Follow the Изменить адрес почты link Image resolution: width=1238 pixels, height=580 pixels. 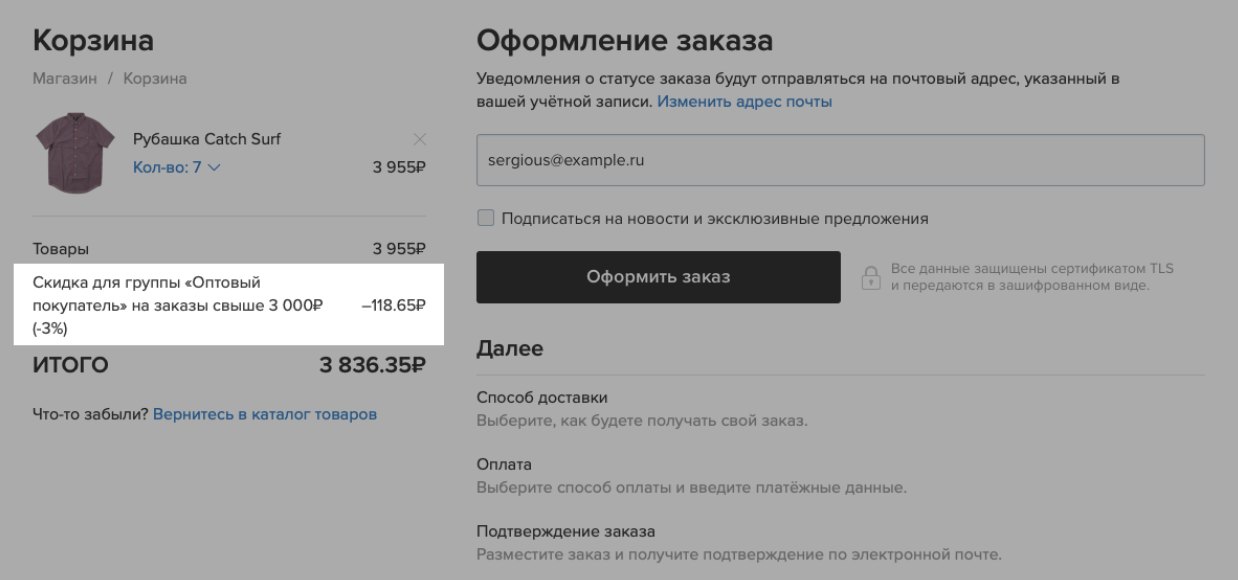pos(744,102)
